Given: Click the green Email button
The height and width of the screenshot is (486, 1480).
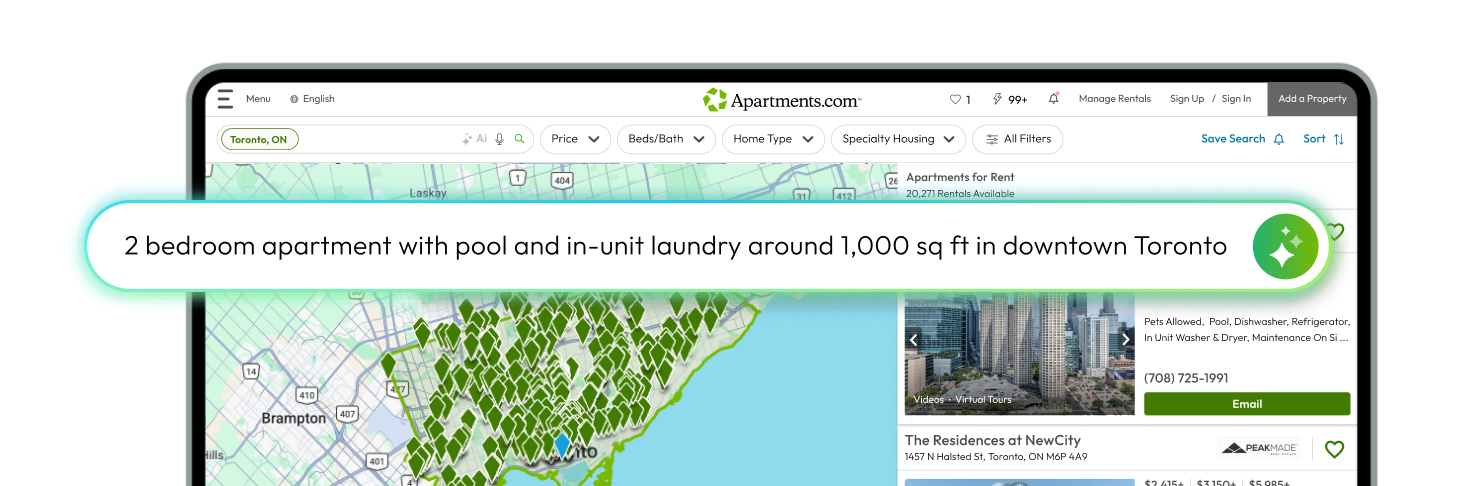Looking at the screenshot, I should [1247, 404].
